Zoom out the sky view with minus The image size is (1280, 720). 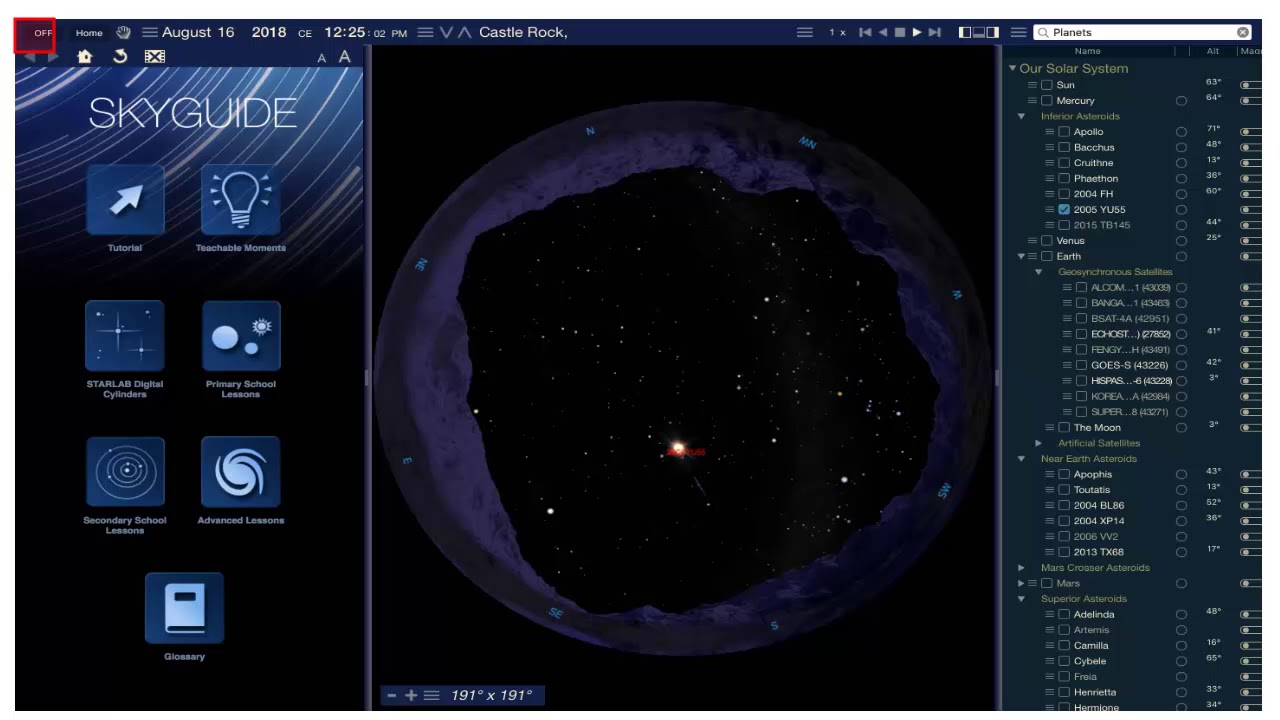(392, 695)
